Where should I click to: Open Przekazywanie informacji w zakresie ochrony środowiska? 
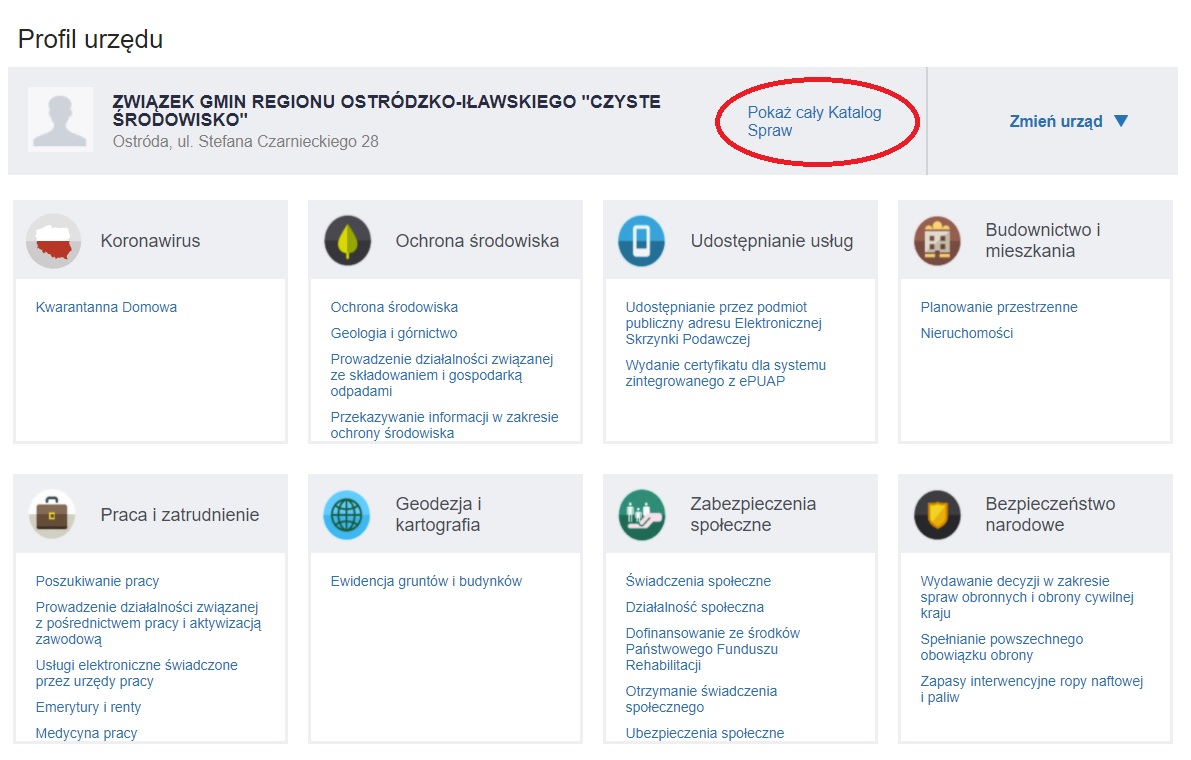444,425
